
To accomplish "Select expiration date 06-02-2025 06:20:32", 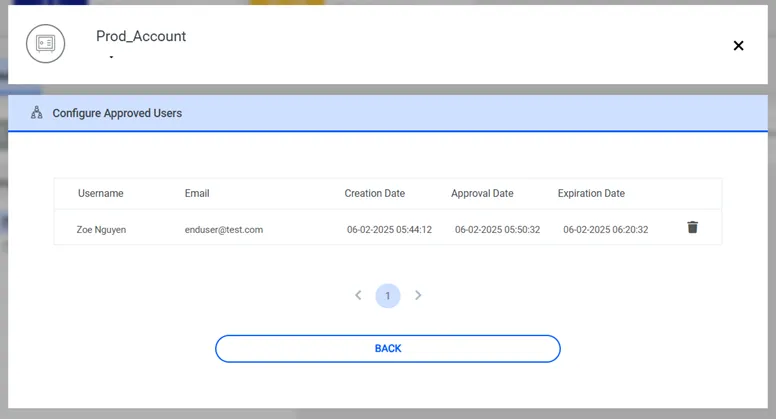I will tap(606, 230).
